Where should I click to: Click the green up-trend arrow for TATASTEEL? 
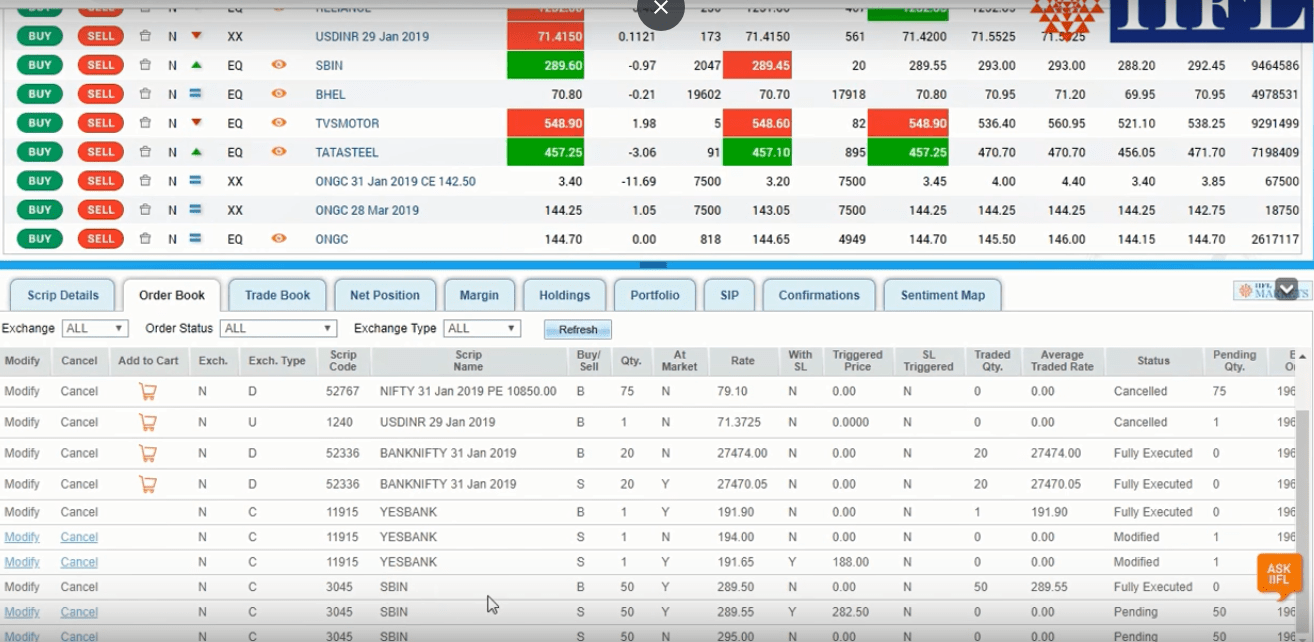(x=196, y=152)
